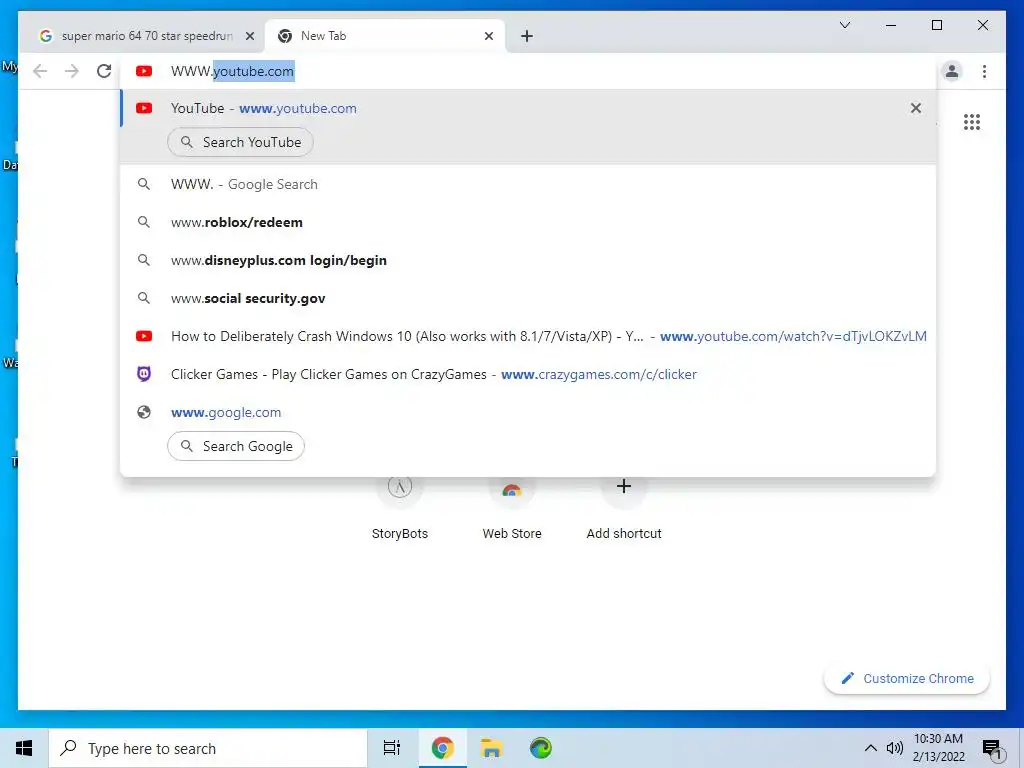
Task: Pick the www.disneyplus.com login/begin suggestion
Action: [528, 260]
